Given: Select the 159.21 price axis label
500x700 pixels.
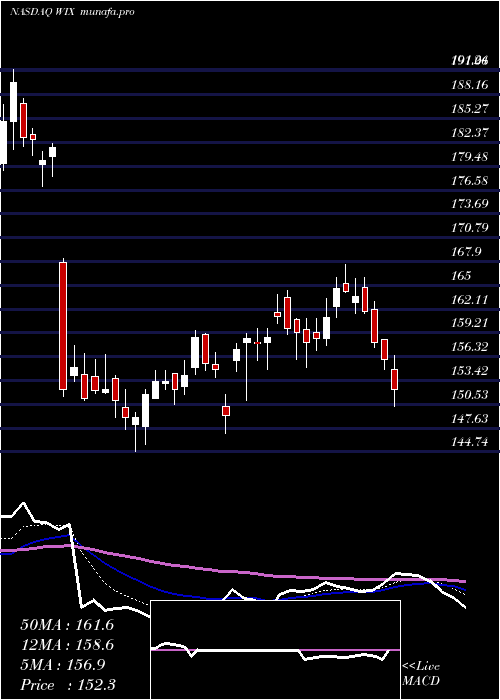Looking at the screenshot, I should pos(468,323).
